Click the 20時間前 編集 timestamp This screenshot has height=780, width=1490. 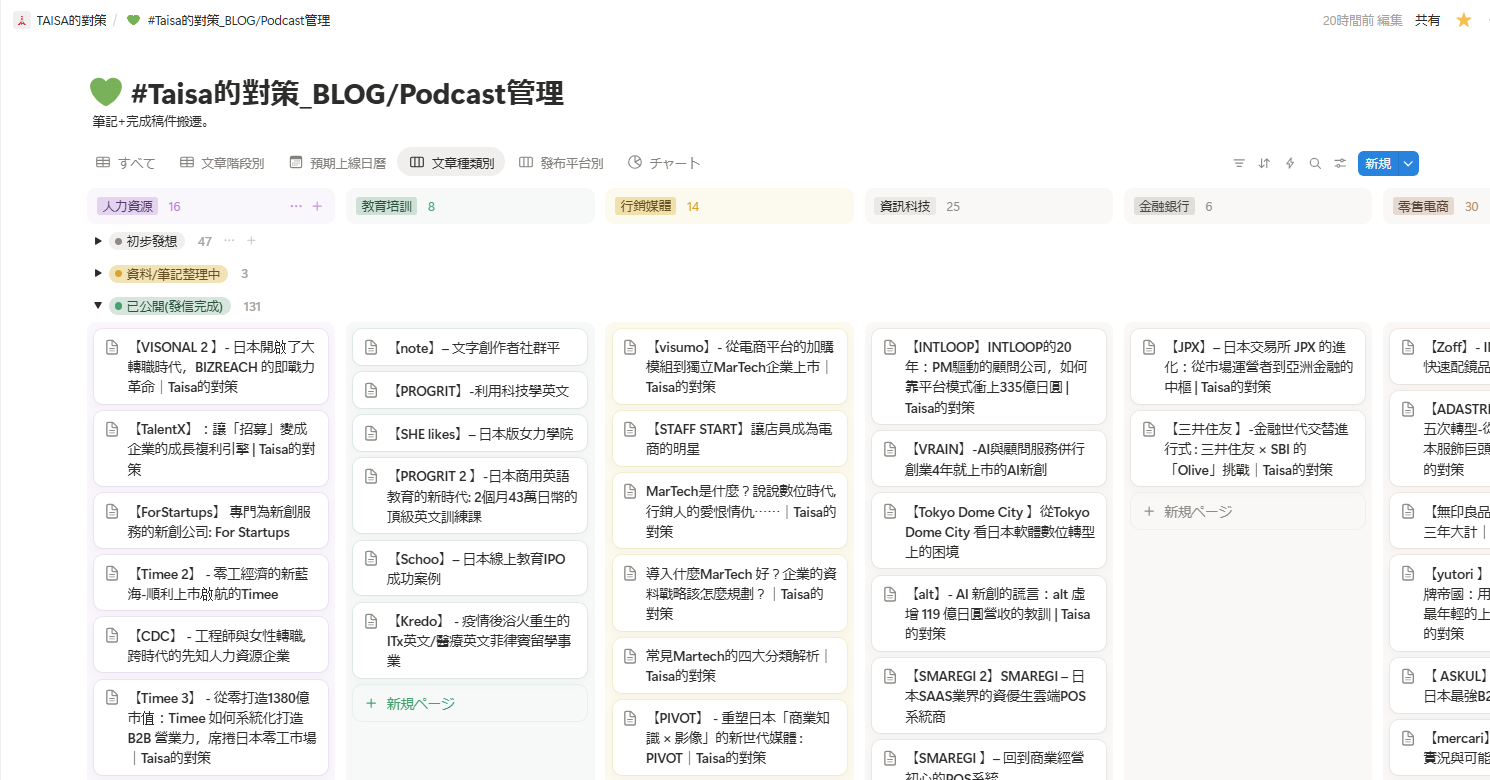(x=1360, y=20)
